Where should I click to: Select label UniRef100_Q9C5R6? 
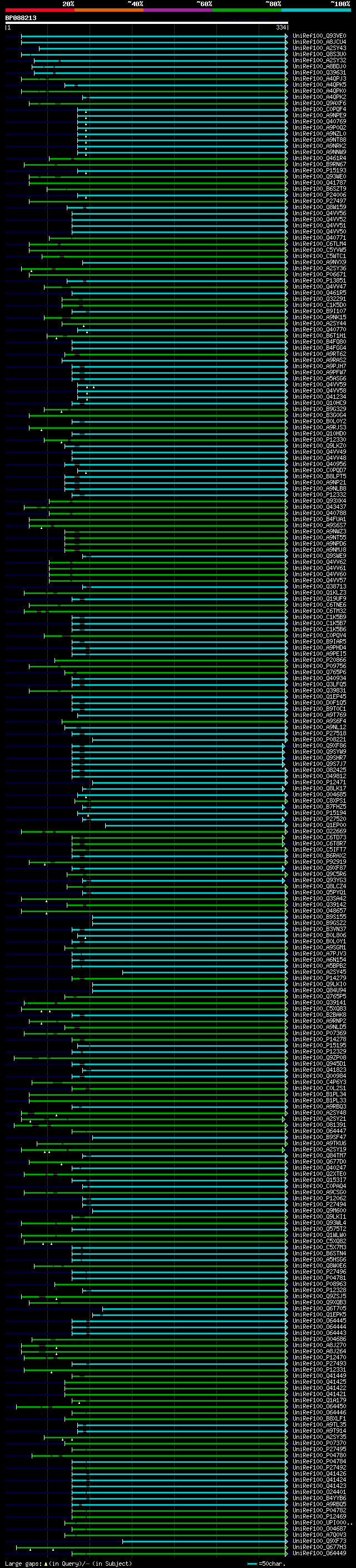point(319,874)
